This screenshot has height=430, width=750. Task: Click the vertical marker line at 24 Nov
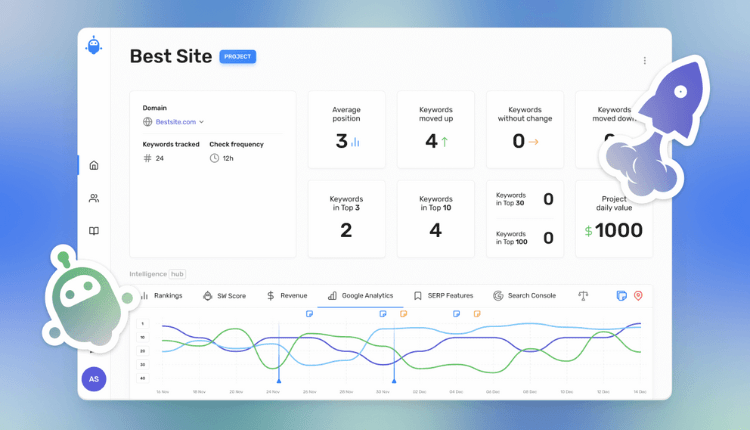coord(279,353)
